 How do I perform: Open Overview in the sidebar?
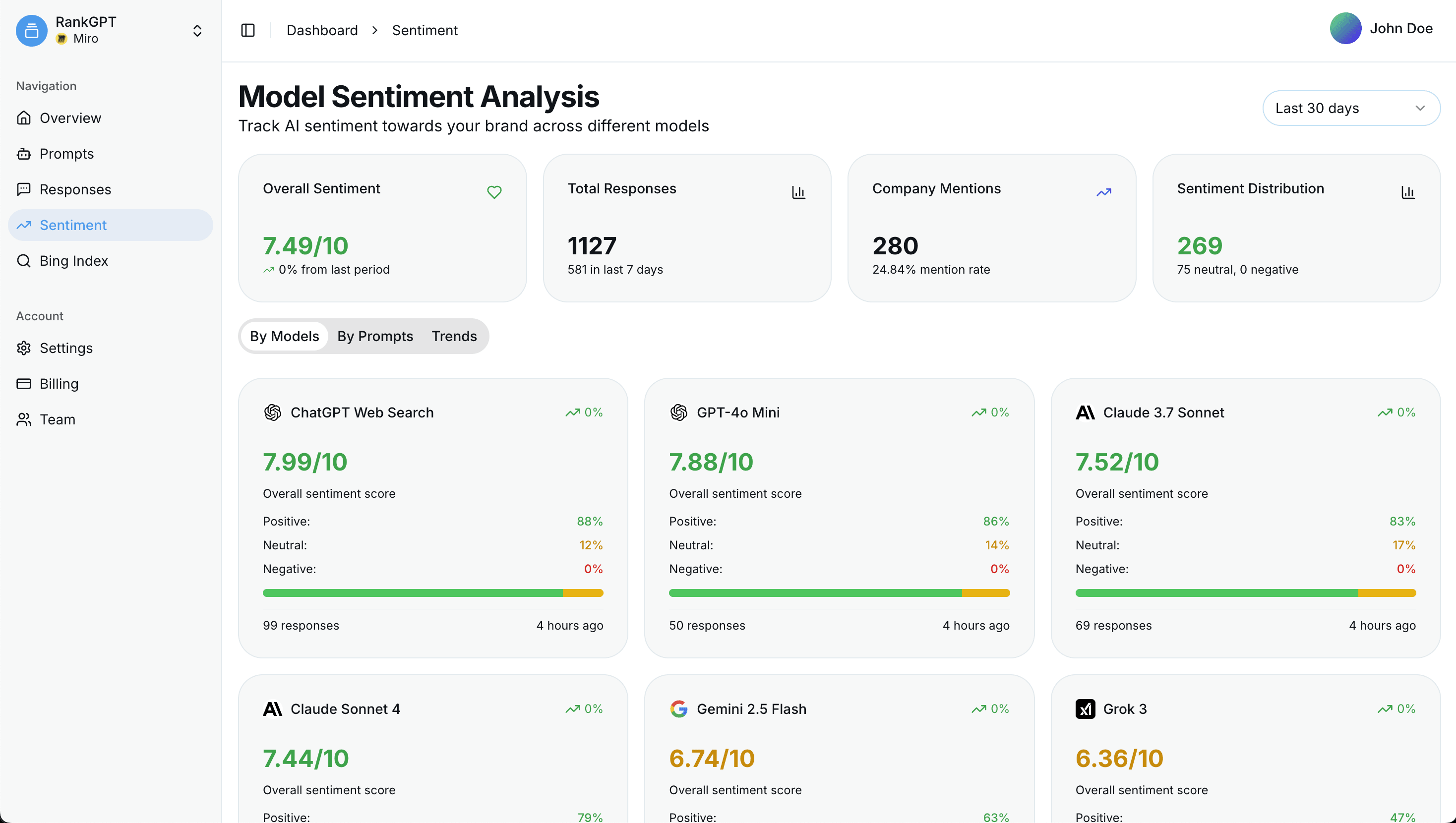[110, 118]
